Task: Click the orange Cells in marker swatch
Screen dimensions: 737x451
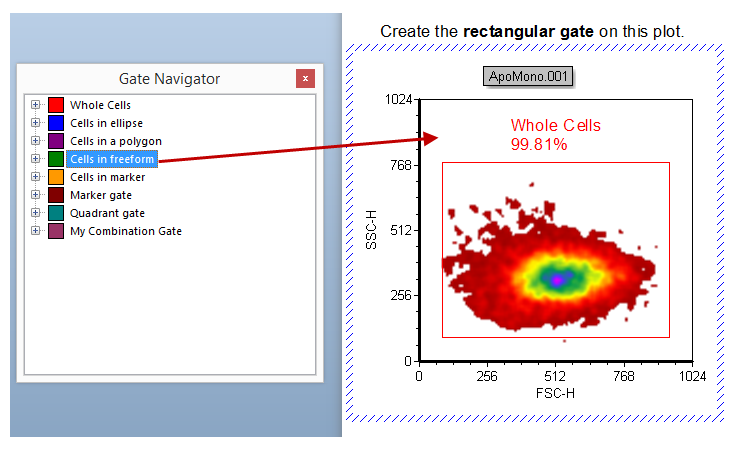Action: click(x=56, y=177)
